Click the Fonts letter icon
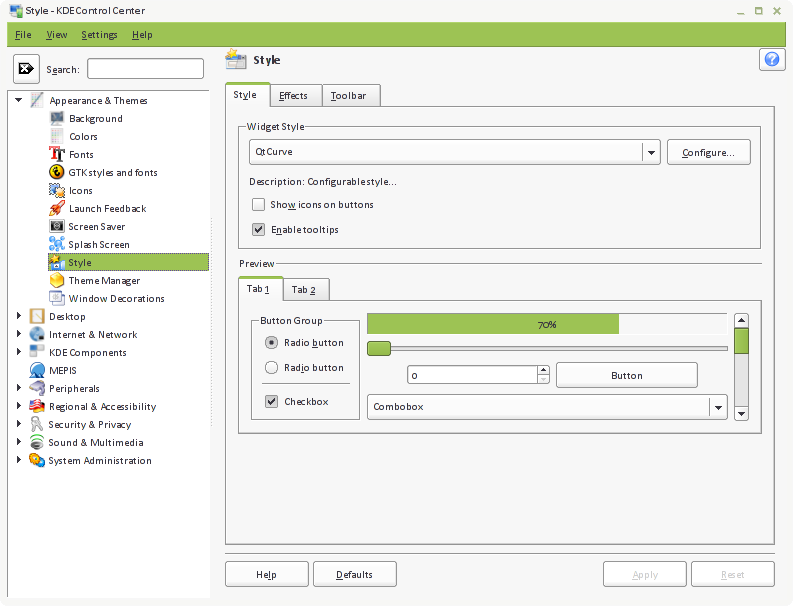 (x=57, y=154)
